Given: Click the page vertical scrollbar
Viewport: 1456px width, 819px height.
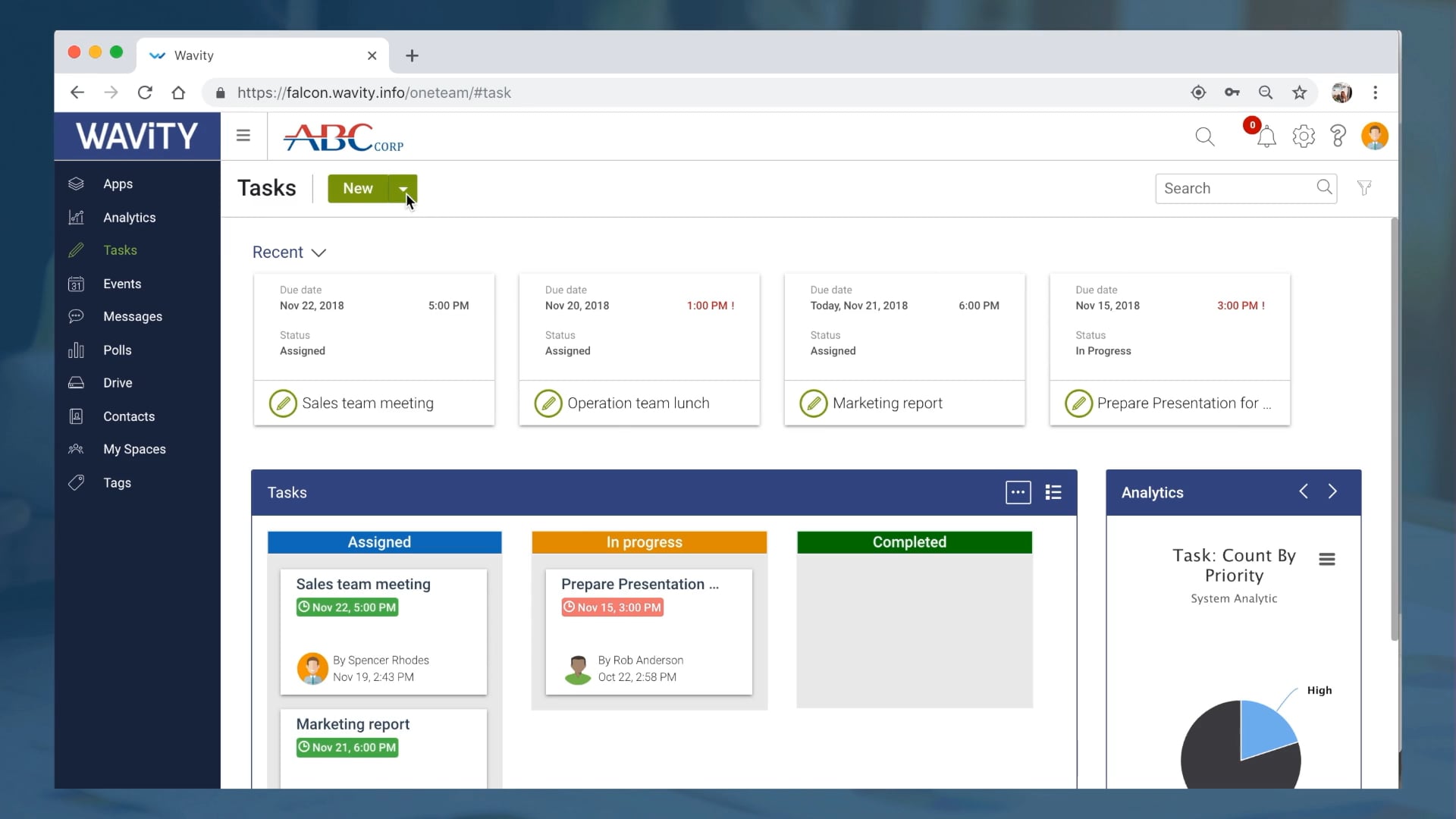Looking at the screenshot, I should click(1394, 428).
